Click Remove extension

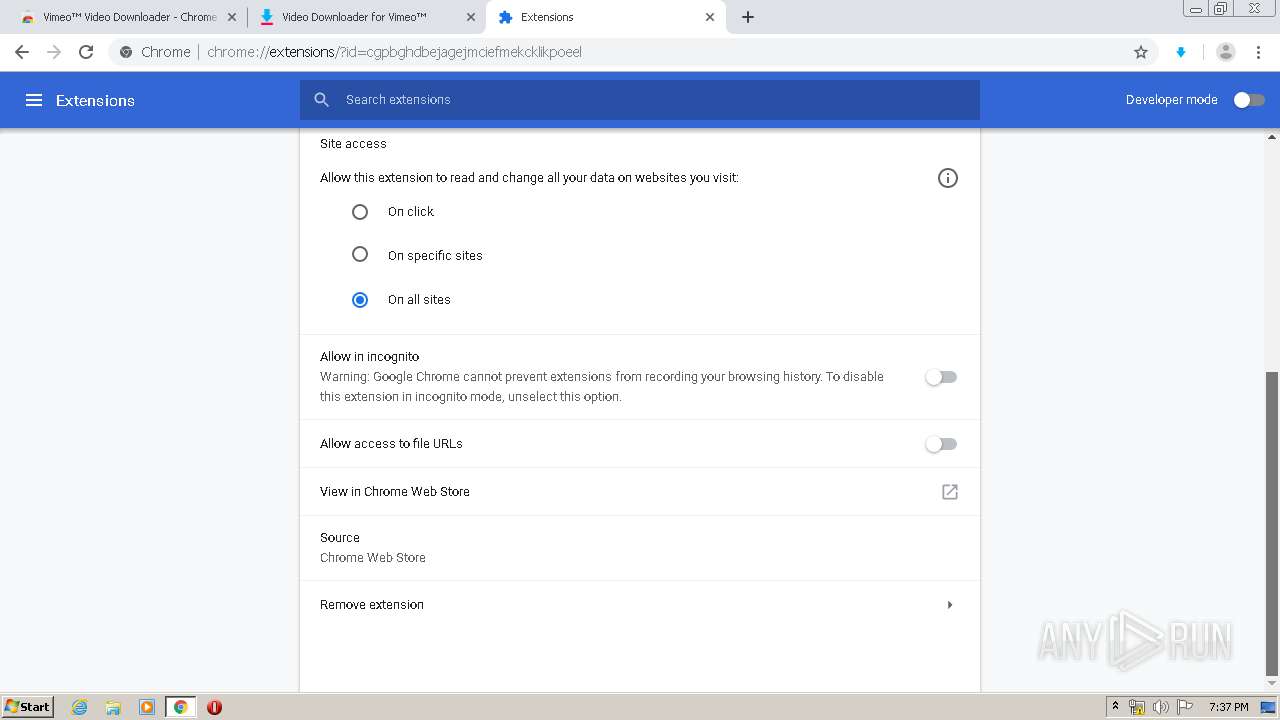point(640,605)
